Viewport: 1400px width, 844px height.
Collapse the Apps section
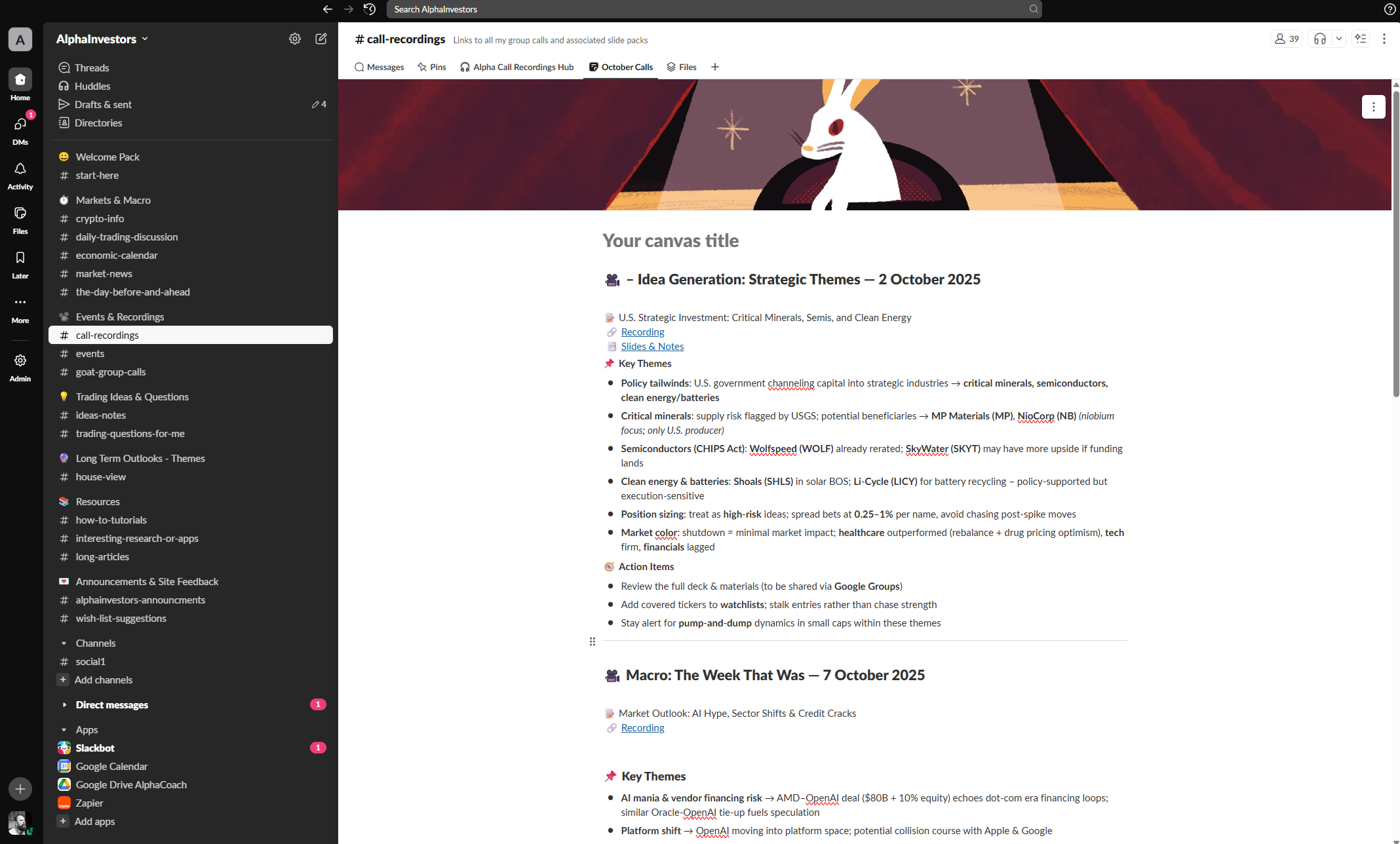[x=64, y=730]
